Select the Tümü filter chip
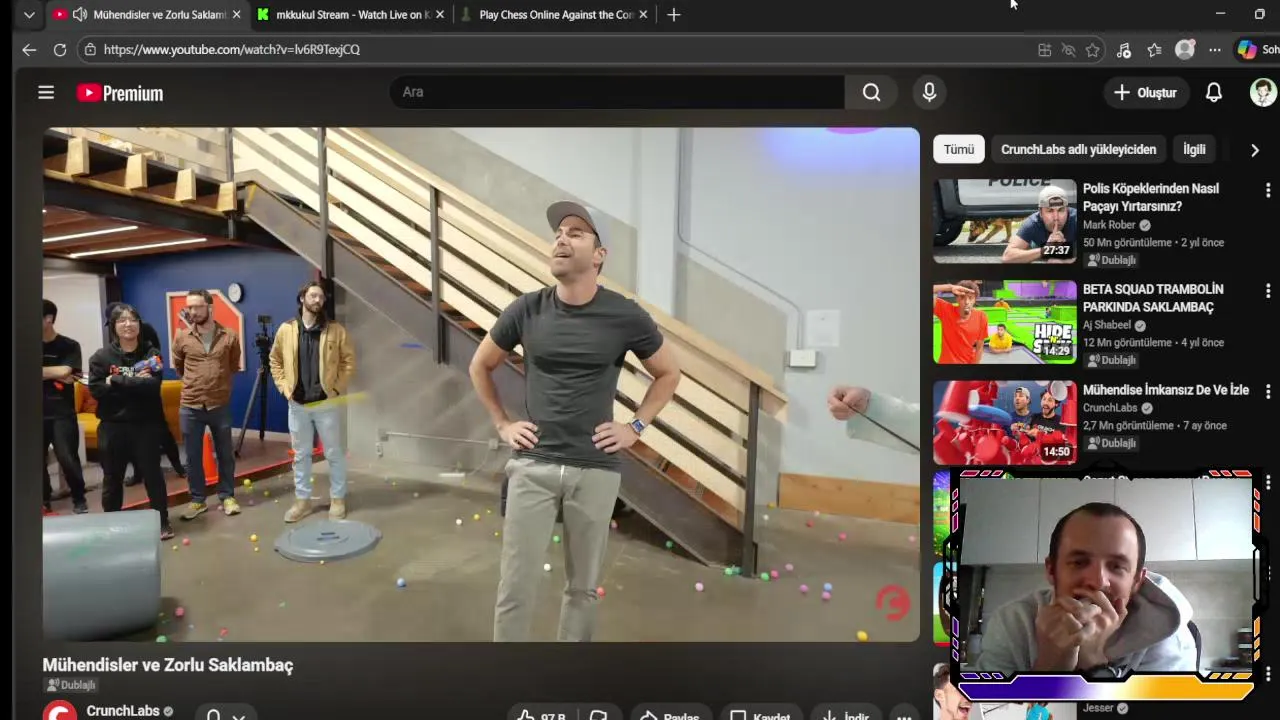Screen dimensions: 1280x720 958,149
